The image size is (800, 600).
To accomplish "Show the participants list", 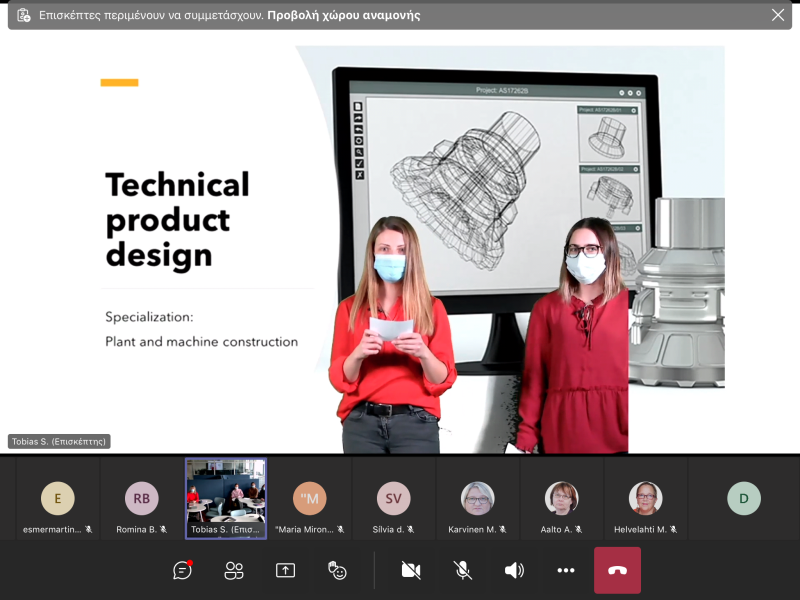I will 234,570.
